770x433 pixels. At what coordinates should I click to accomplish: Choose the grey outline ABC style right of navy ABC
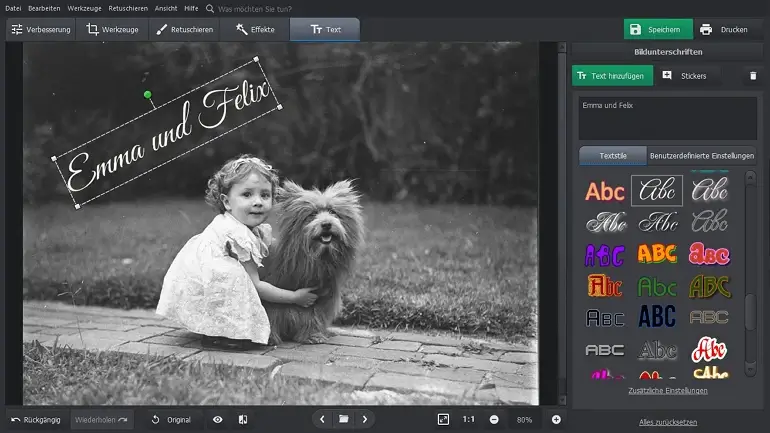(709, 317)
